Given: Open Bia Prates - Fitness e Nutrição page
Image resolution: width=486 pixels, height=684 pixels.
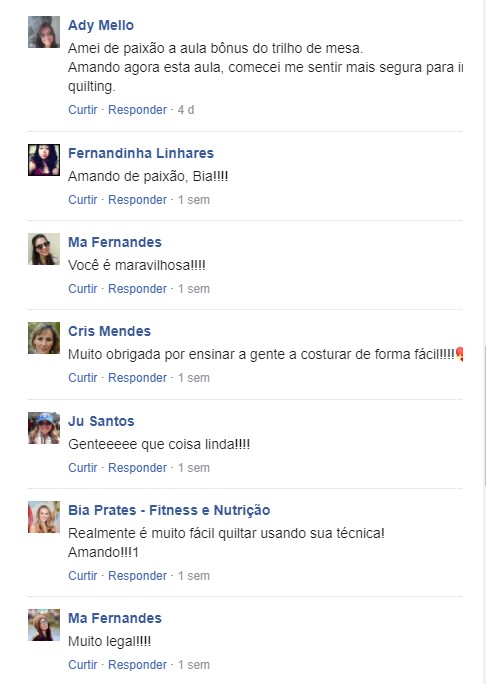Looking at the screenshot, I should (169, 510).
